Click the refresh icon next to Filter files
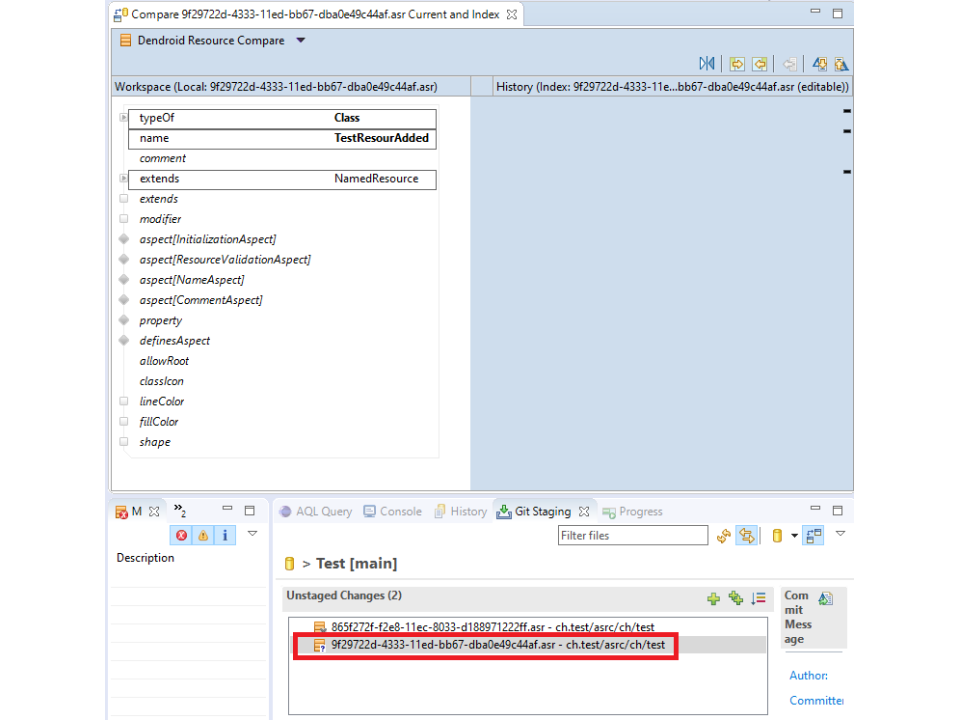 point(724,536)
